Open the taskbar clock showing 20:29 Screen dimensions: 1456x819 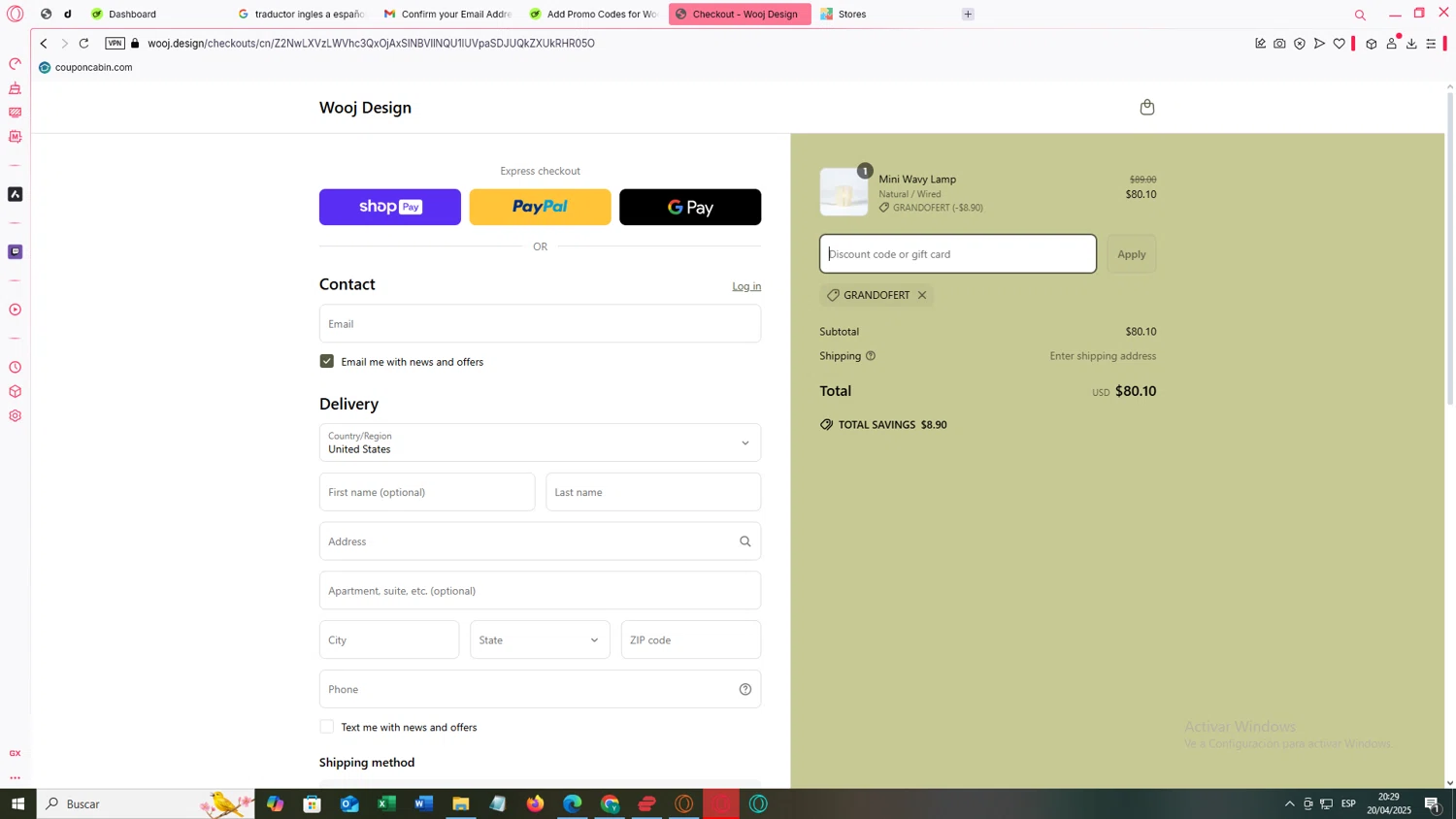(x=1388, y=803)
